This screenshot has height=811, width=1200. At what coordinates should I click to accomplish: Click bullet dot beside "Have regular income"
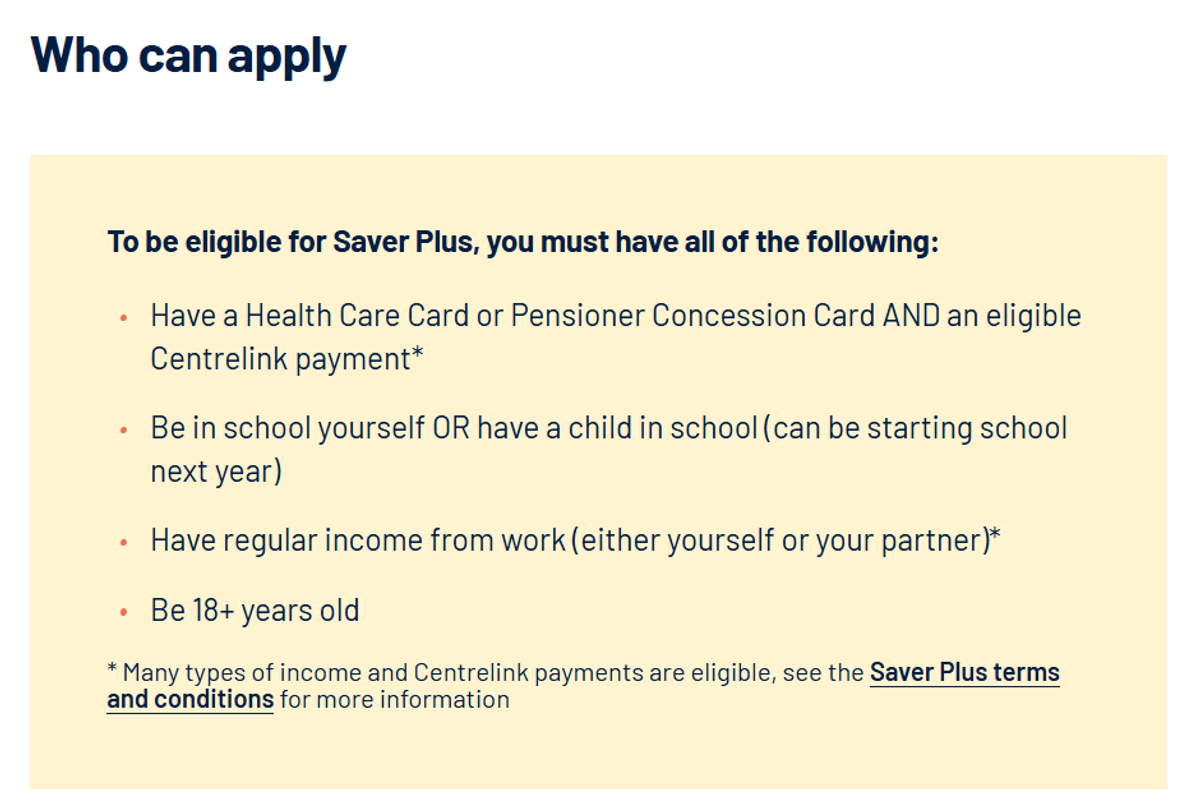124,542
